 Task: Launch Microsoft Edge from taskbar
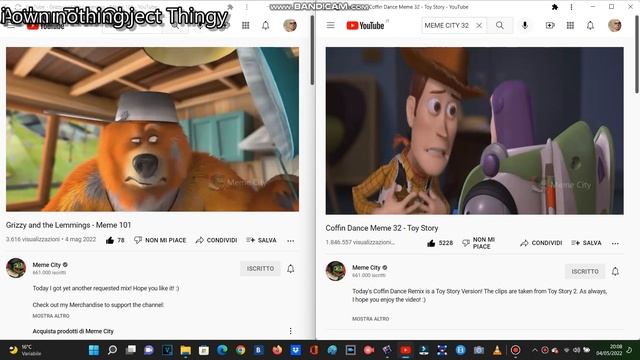coord(222,350)
